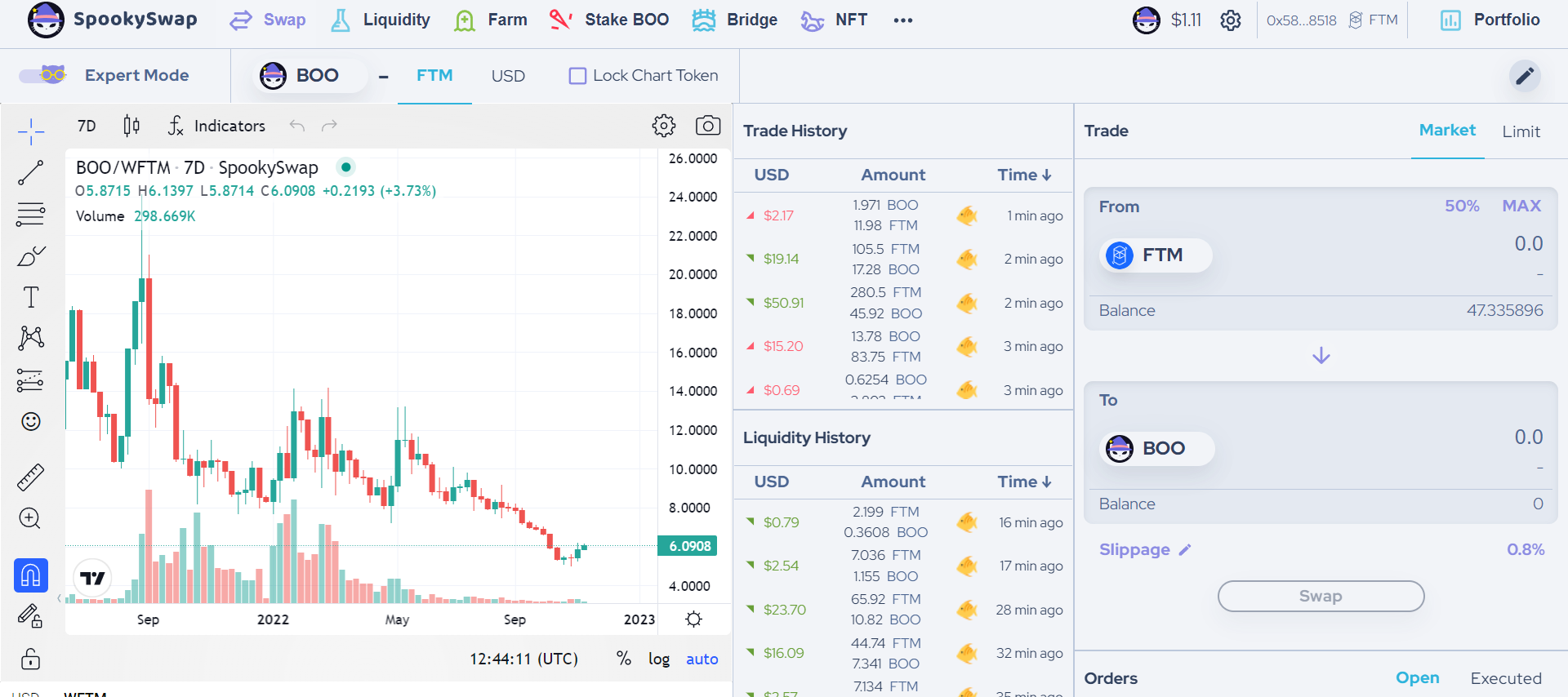
Task: Open the more options ellipsis menu
Action: [903, 20]
